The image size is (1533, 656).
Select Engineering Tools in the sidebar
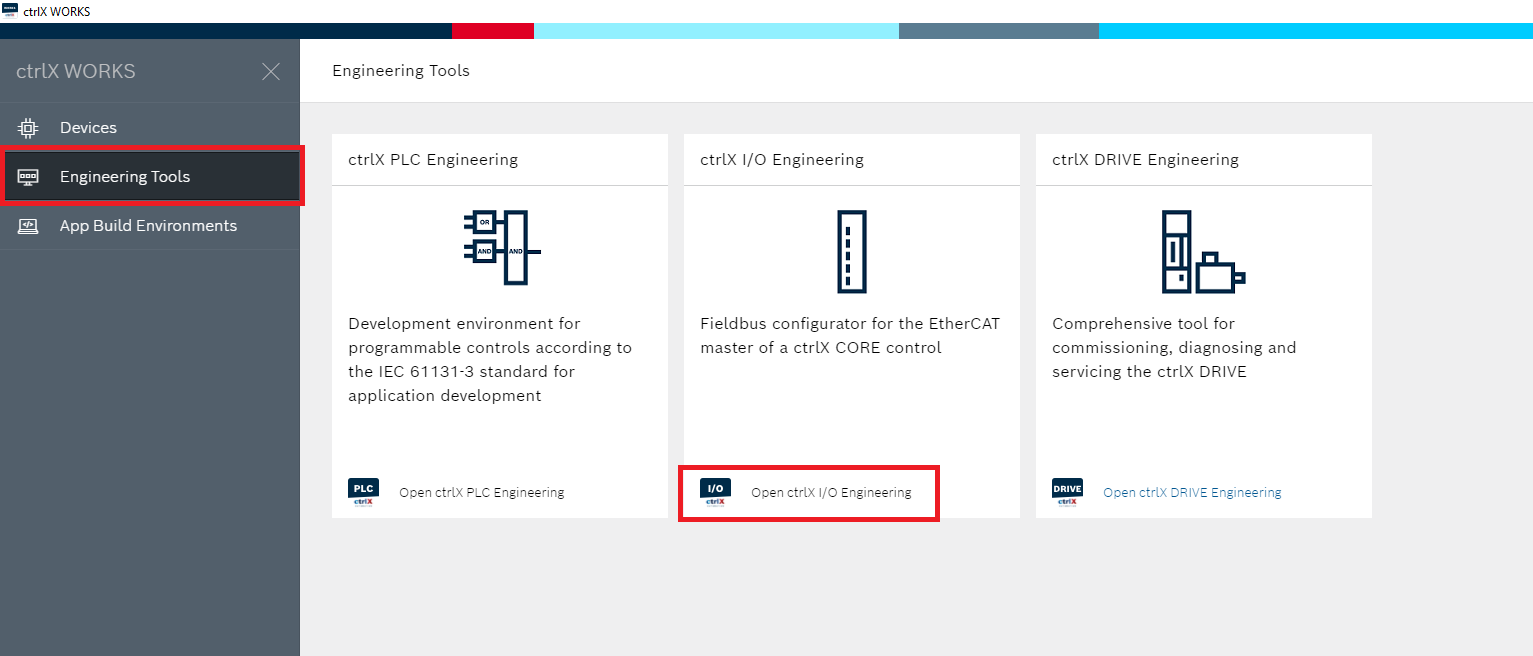click(x=125, y=177)
